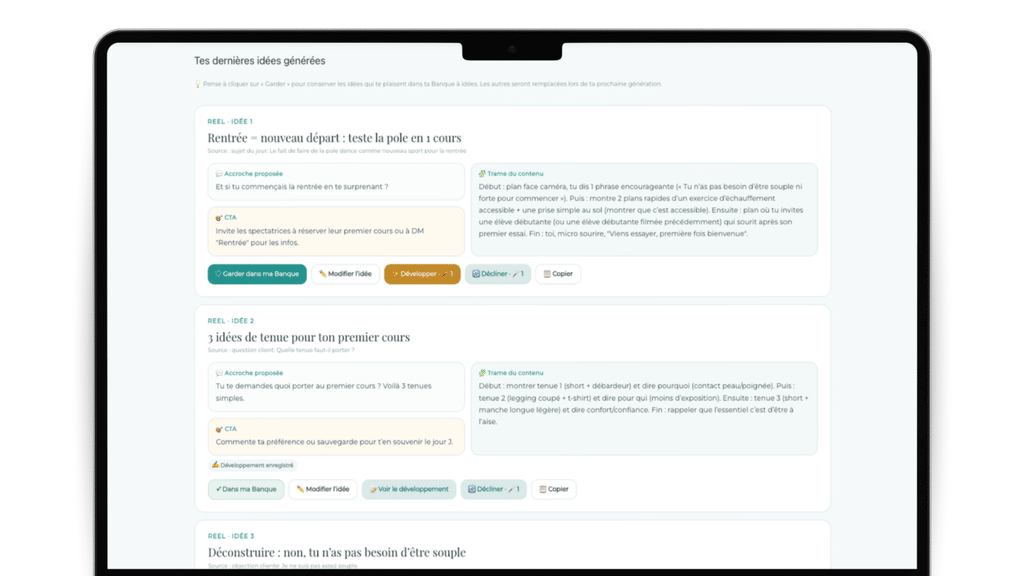Click the Dans ma Banque button on Idée 2
Viewport: 1024px width, 576px height.
[246, 489]
